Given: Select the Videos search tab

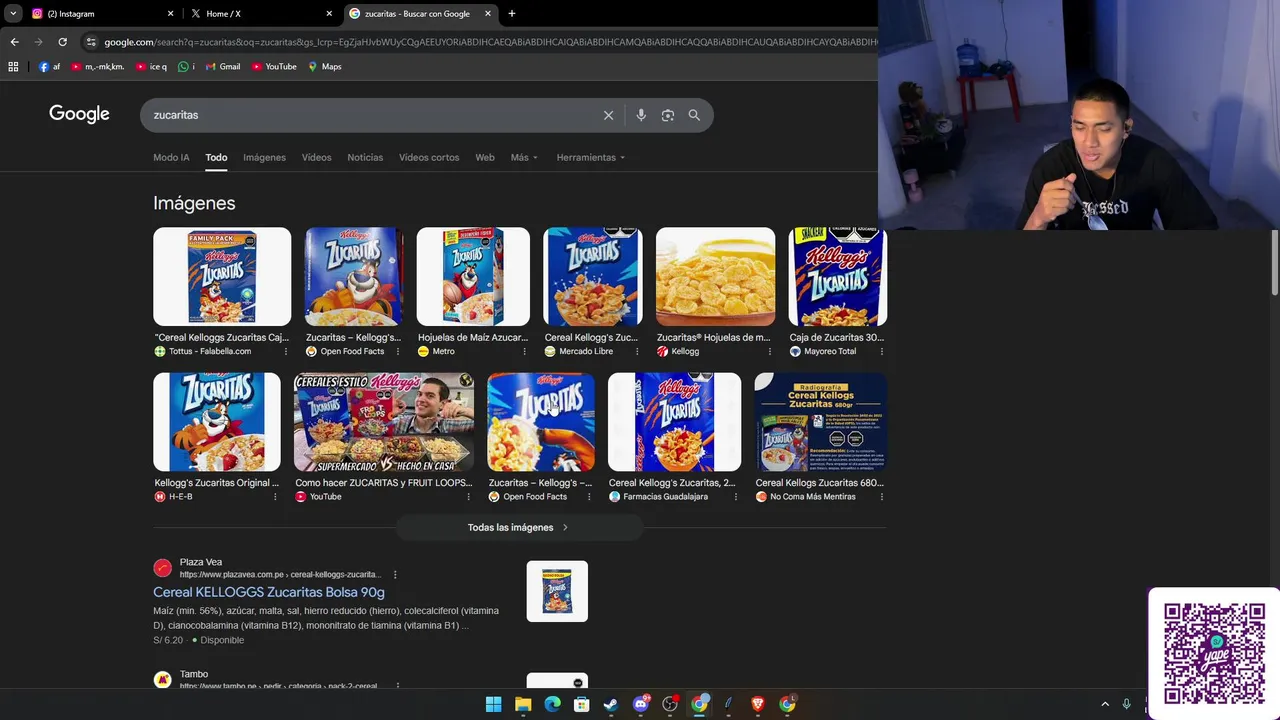Looking at the screenshot, I should (316, 158).
